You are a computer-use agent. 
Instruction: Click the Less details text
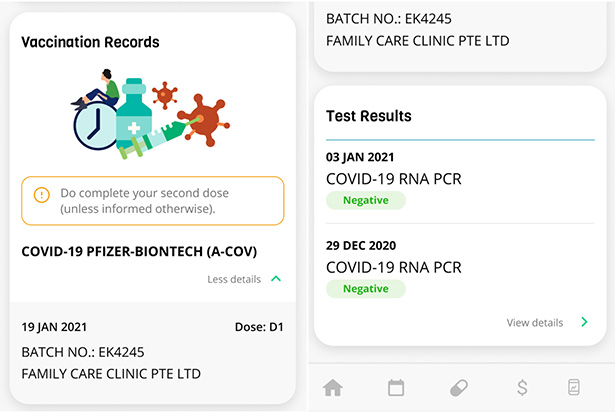click(x=234, y=279)
